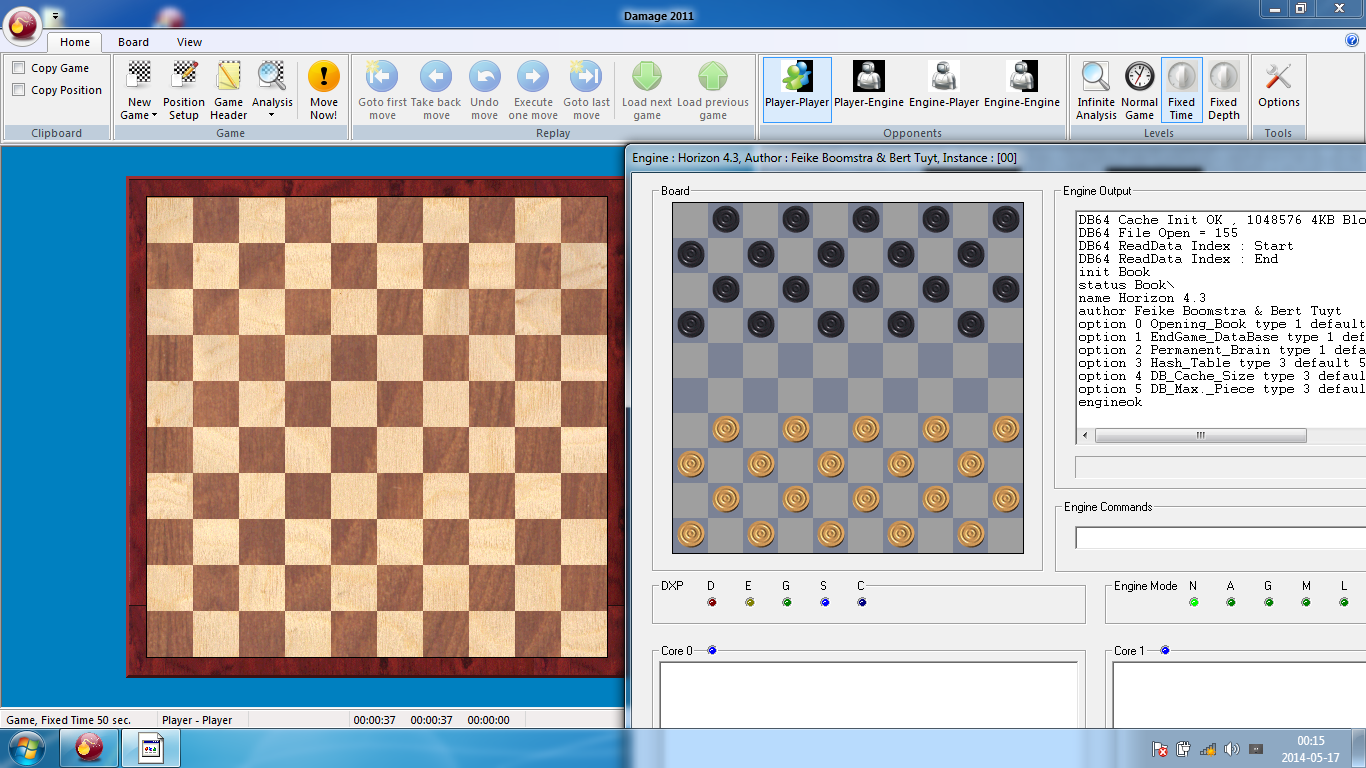Toggle the Fixed Time level button
The width and height of the screenshot is (1366, 768).
click(1181, 90)
